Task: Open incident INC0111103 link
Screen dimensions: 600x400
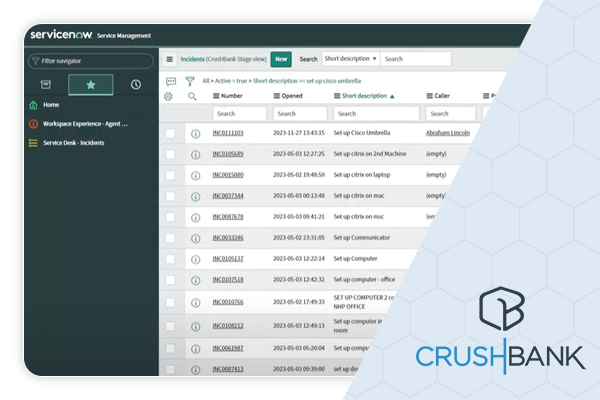Action: pyautogui.click(x=228, y=133)
